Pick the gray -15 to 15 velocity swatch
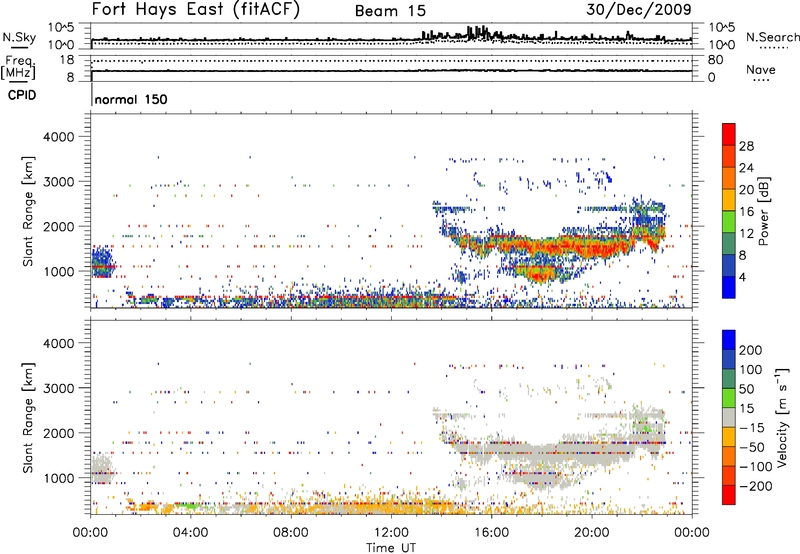Image resolution: width=800 pixels, height=554 pixels. (x=729, y=417)
